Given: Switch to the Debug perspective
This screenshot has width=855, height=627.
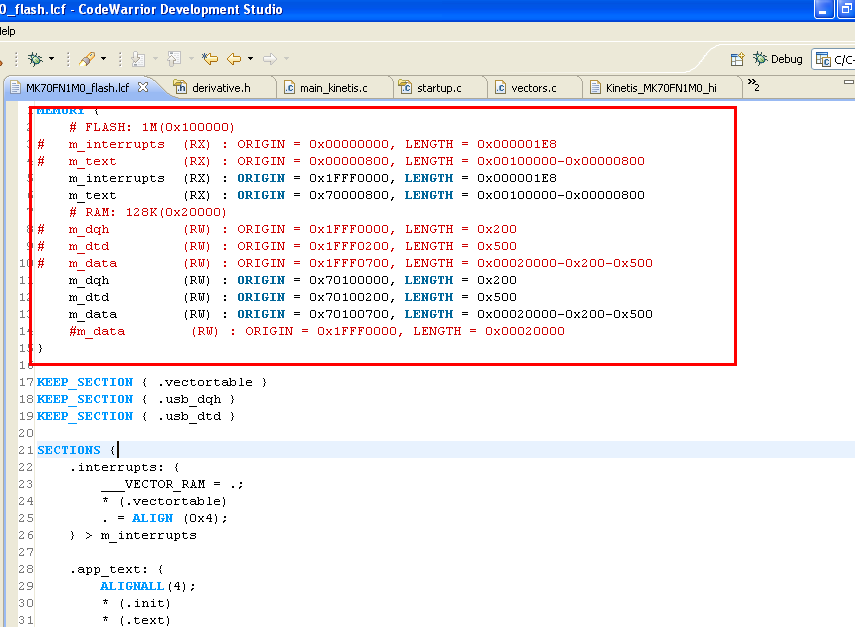Looking at the screenshot, I should click(778, 59).
